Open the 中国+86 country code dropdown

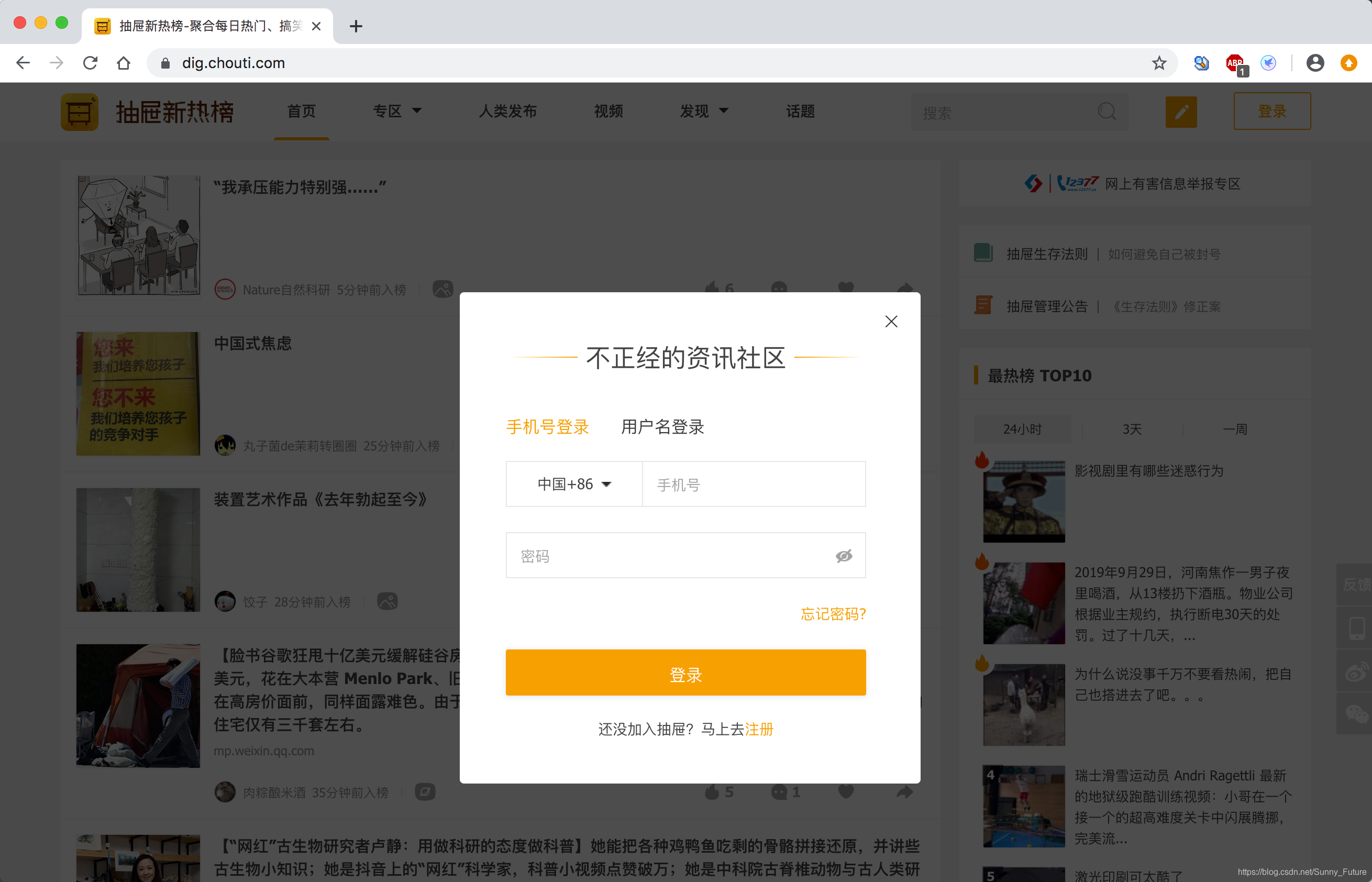click(x=574, y=484)
